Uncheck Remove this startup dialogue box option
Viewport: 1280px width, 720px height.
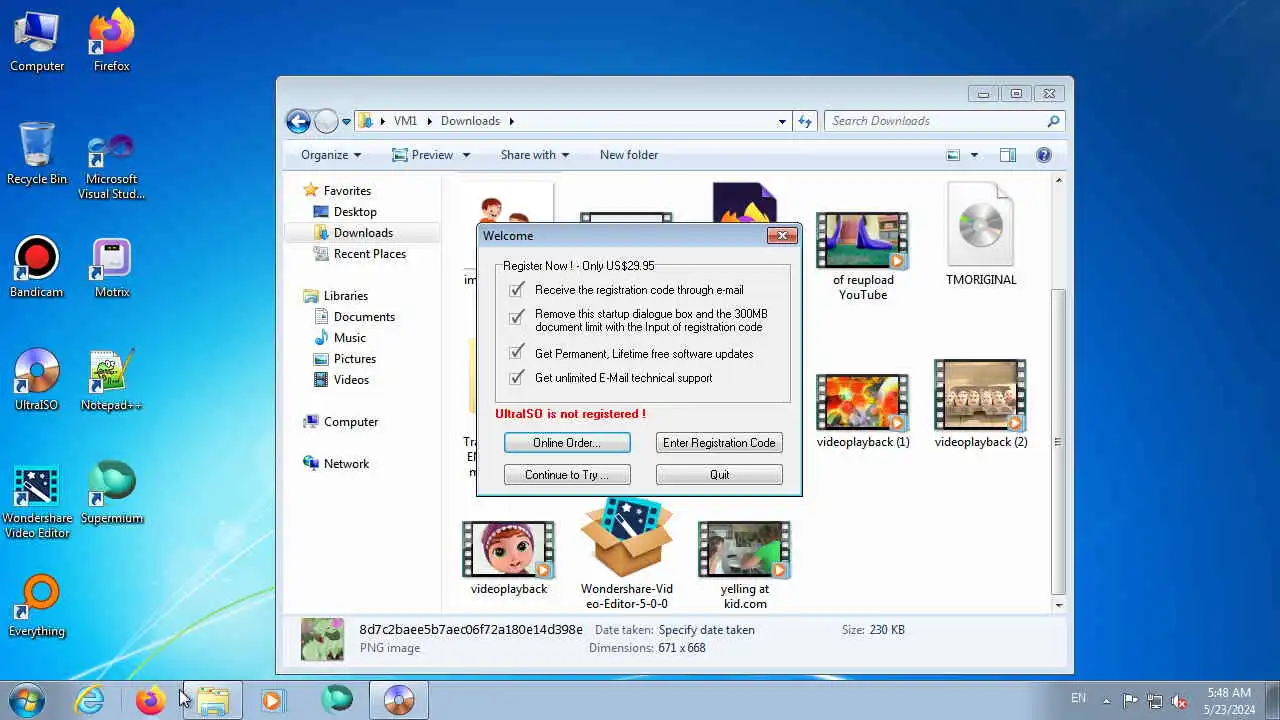tap(516, 318)
